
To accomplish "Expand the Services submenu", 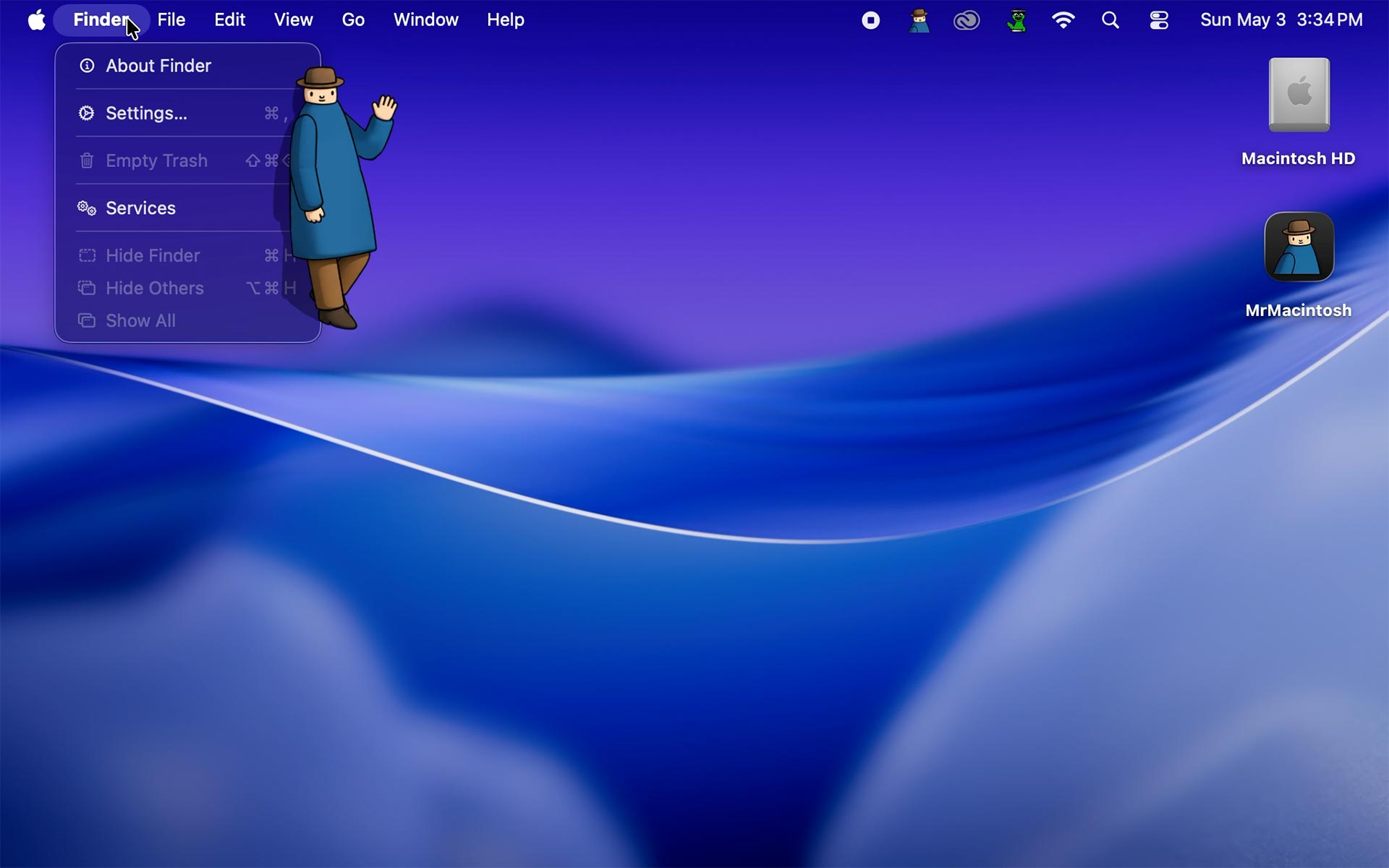I will 187,208.
